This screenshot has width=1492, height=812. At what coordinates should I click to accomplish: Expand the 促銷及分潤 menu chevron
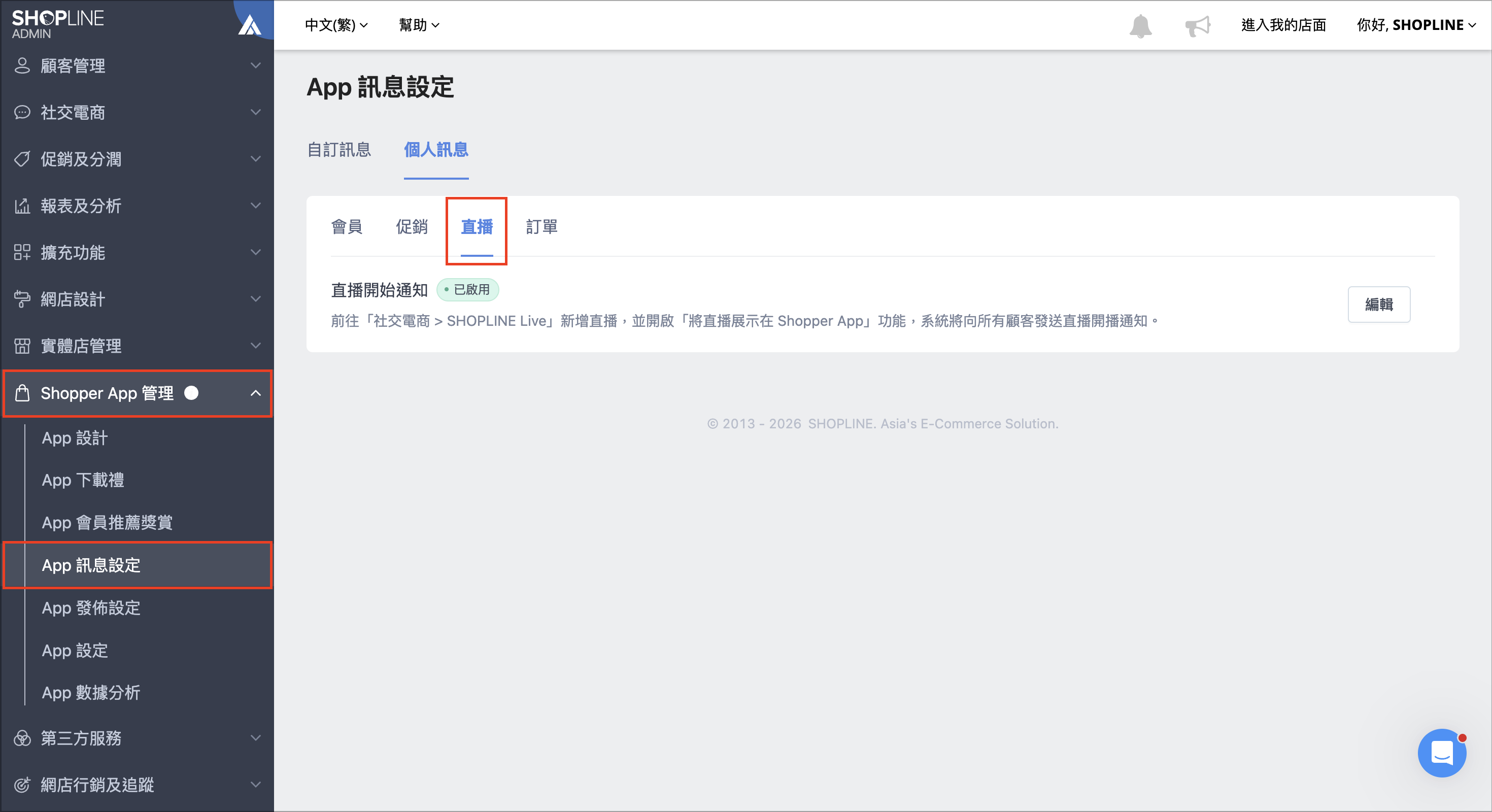255,159
